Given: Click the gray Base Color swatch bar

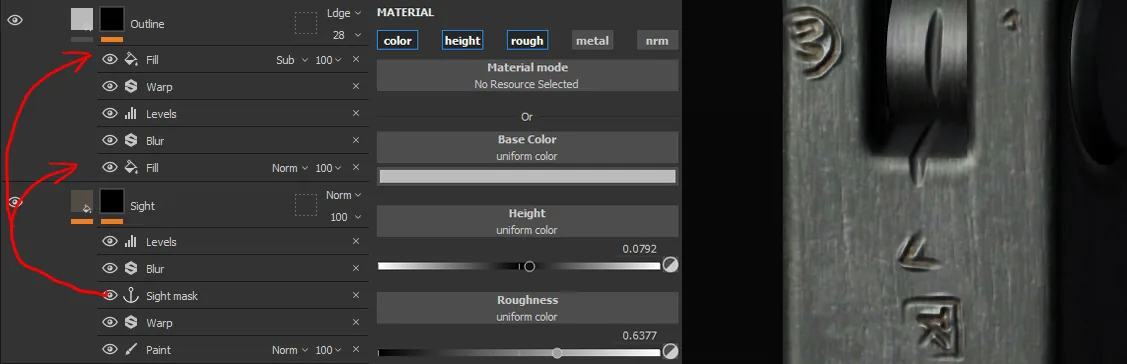Looking at the screenshot, I should 528,176.
